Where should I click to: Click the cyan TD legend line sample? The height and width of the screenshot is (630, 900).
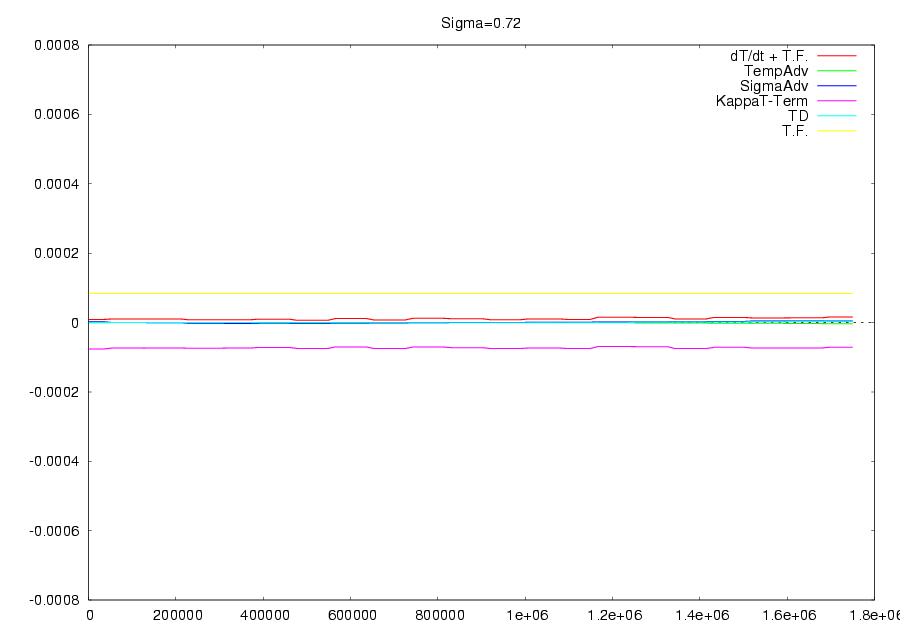[837, 116]
